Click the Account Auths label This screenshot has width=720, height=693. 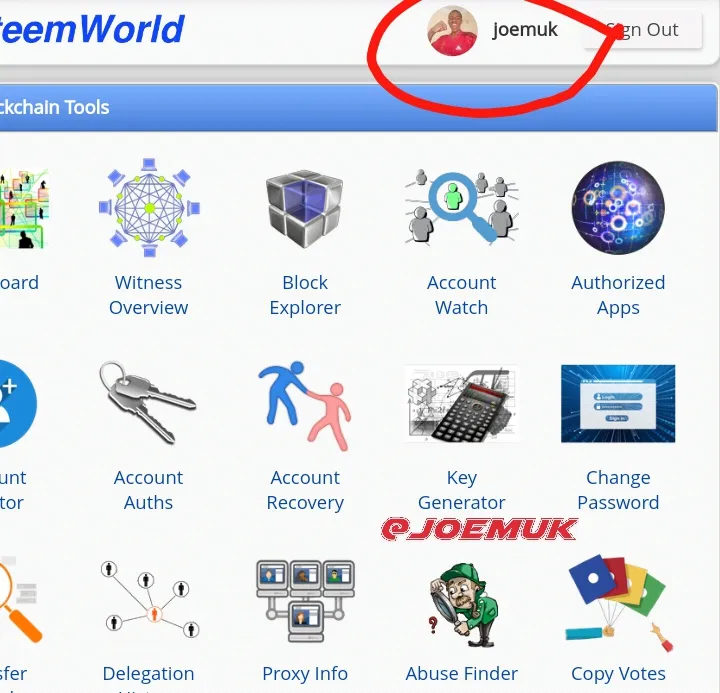coord(148,490)
